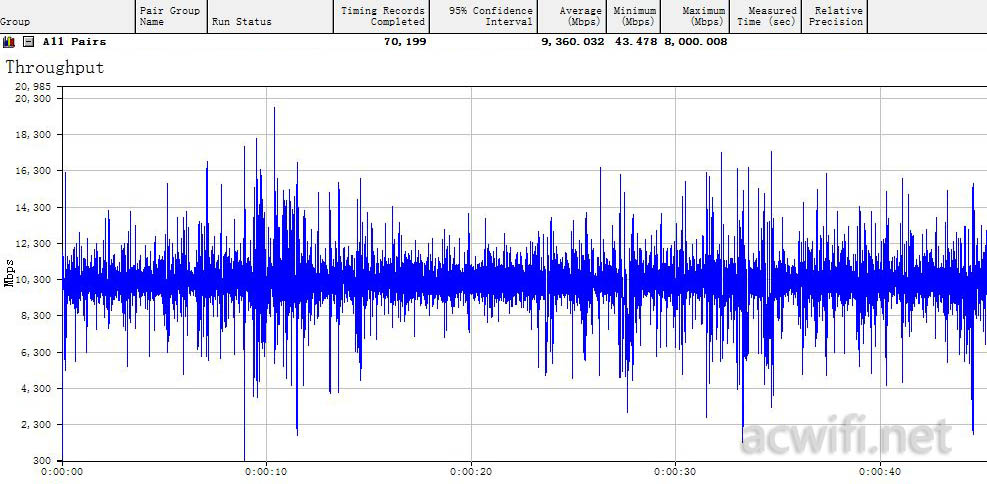
Task: Click the Mbps axis title
Action: pyautogui.click(x=8, y=273)
